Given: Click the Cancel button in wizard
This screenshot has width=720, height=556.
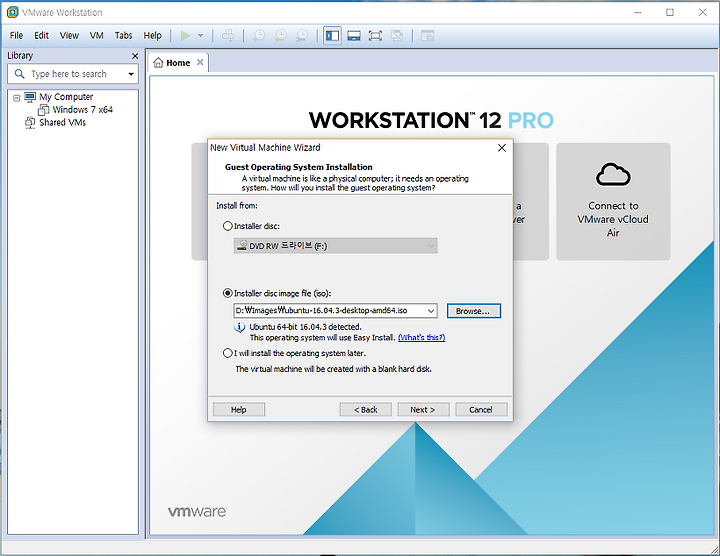Looking at the screenshot, I should point(481,410).
